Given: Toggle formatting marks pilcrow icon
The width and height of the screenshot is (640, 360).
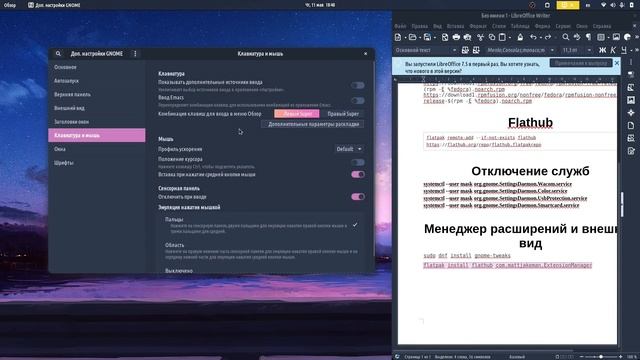Looking at the screenshot, I should (x=588, y=38).
